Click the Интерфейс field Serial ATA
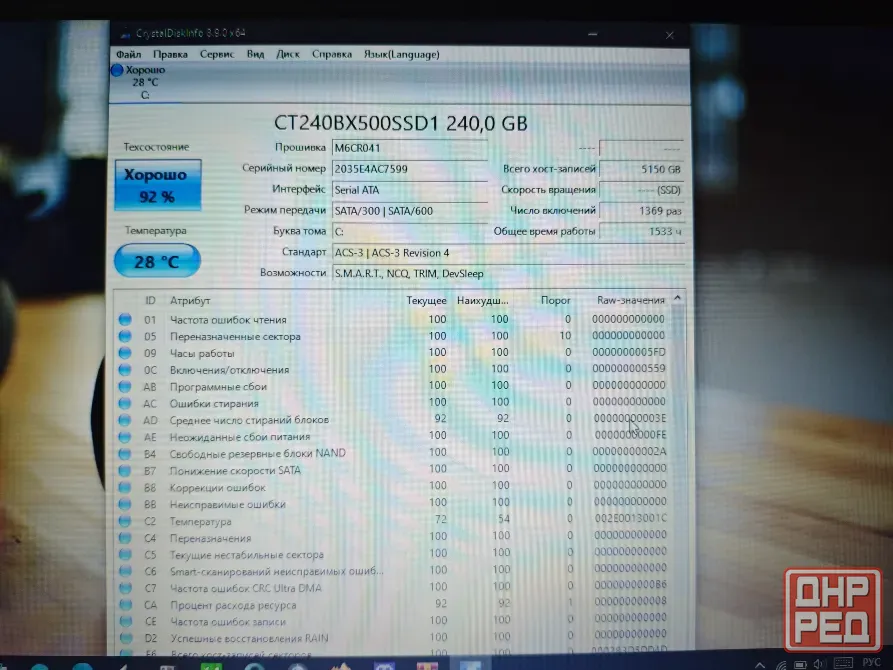The image size is (893, 670). coord(409,190)
